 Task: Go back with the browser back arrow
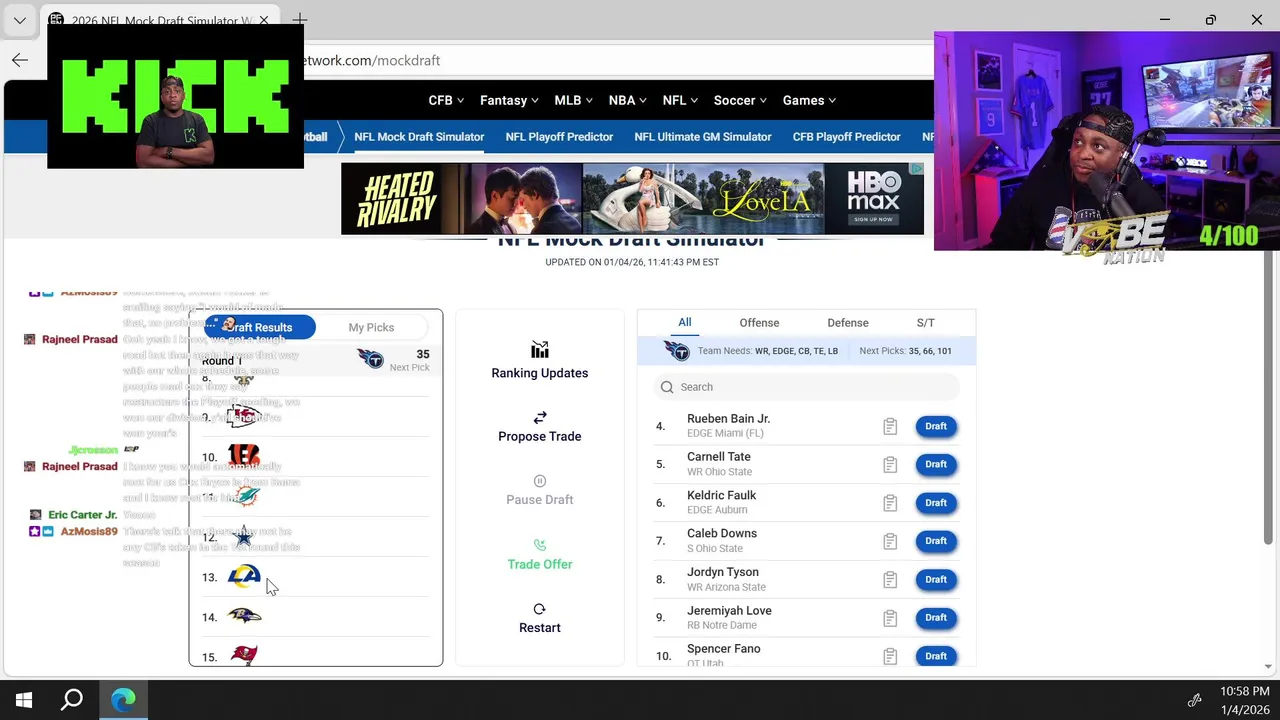tap(20, 60)
